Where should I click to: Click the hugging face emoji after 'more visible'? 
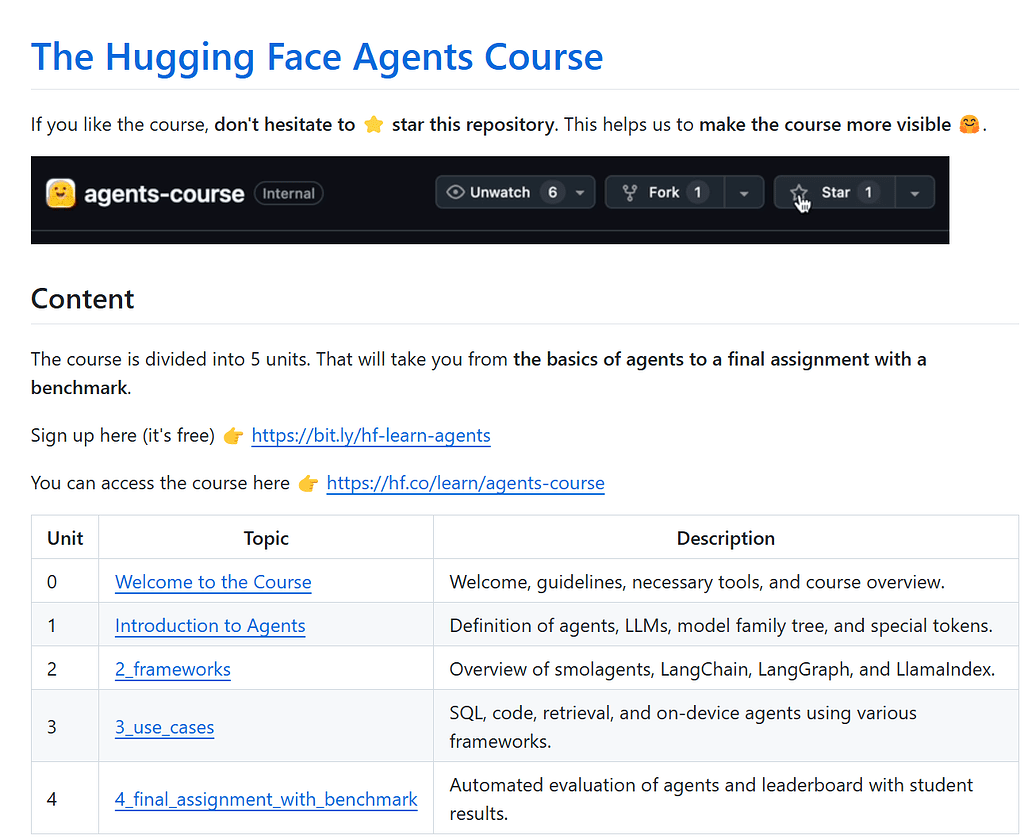[x=969, y=124]
